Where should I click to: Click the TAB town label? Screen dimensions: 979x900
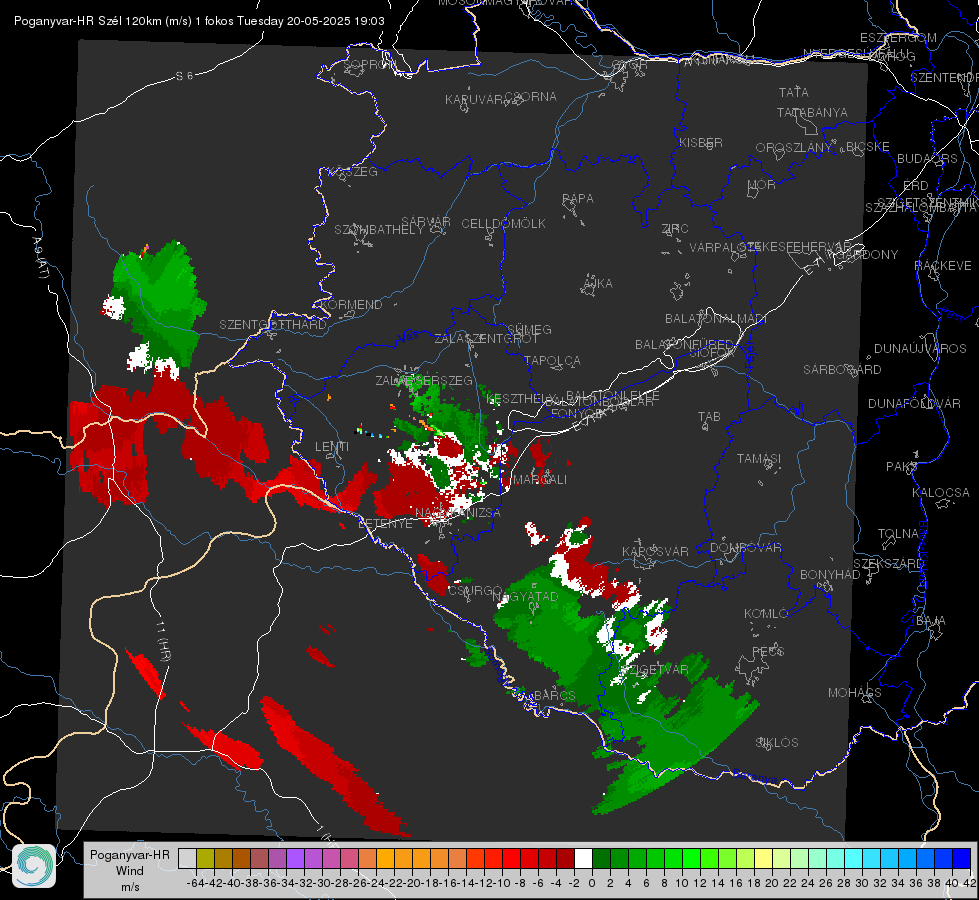709,417
